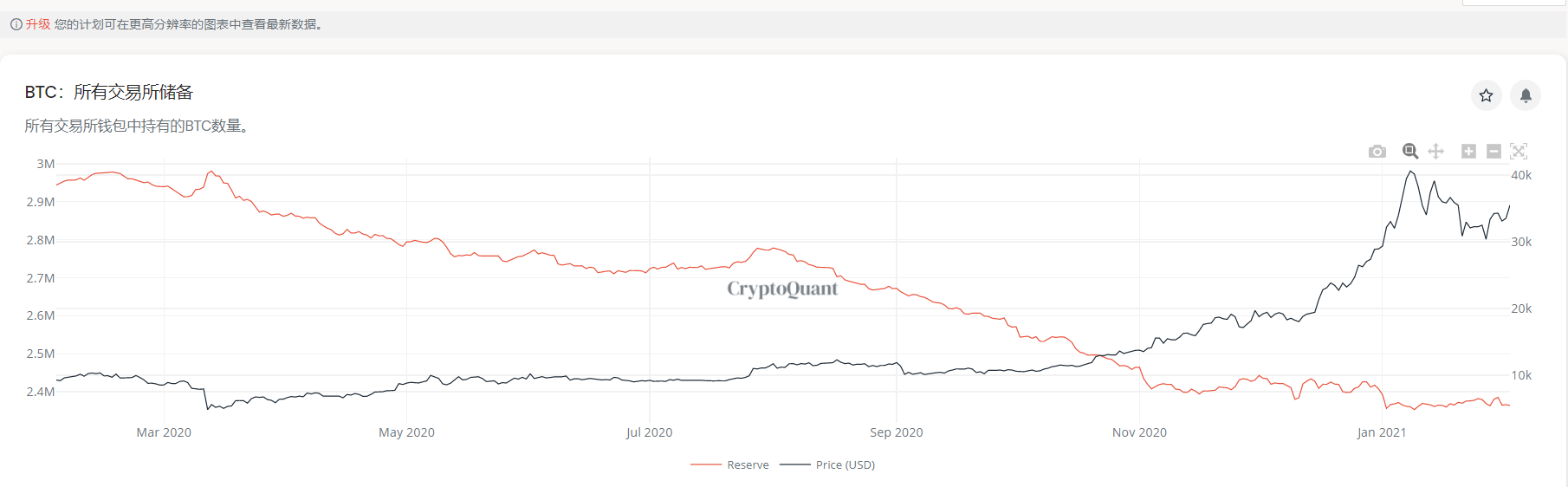Open the bell alert notification
This screenshot has width=1568, height=487.
[1526, 95]
